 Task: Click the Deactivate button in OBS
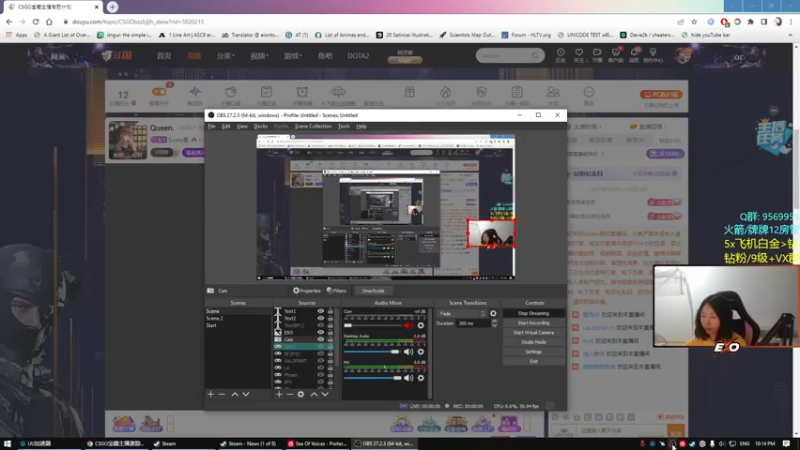click(373, 291)
